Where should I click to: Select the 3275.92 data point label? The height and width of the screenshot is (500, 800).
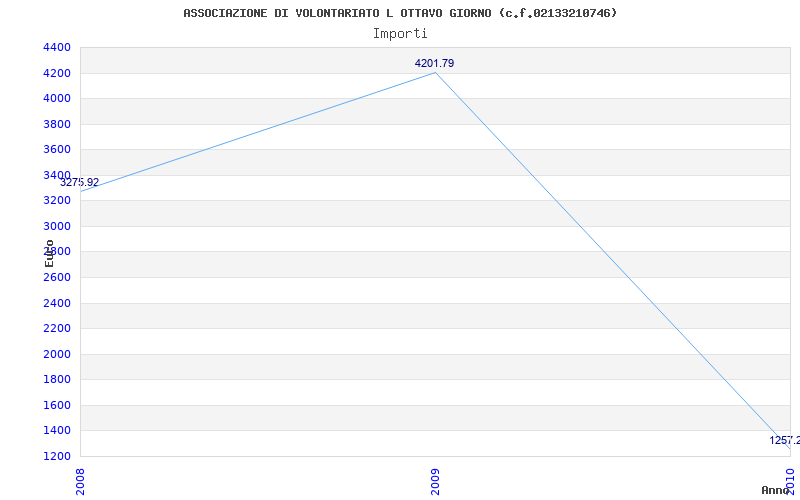pyautogui.click(x=80, y=182)
